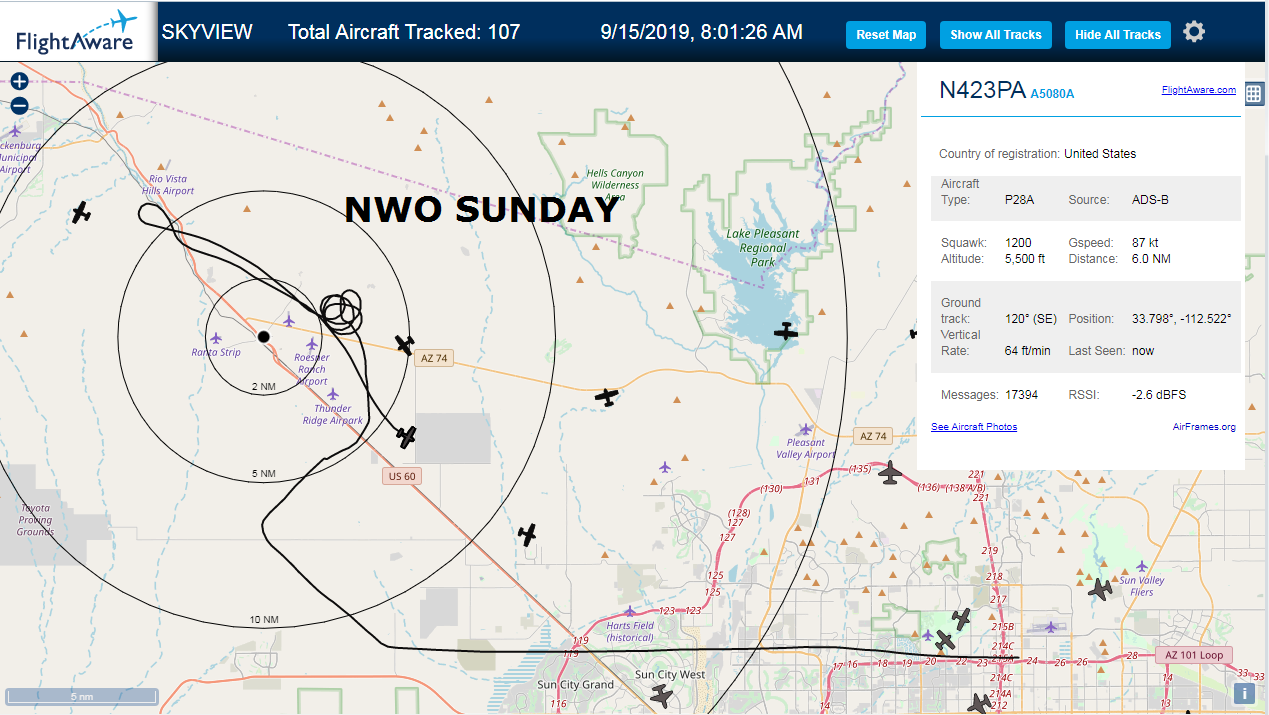Image resolution: width=1269 pixels, height=715 pixels.
Task: Click Harts Field historical airport icon
Action: coord(629,611)
